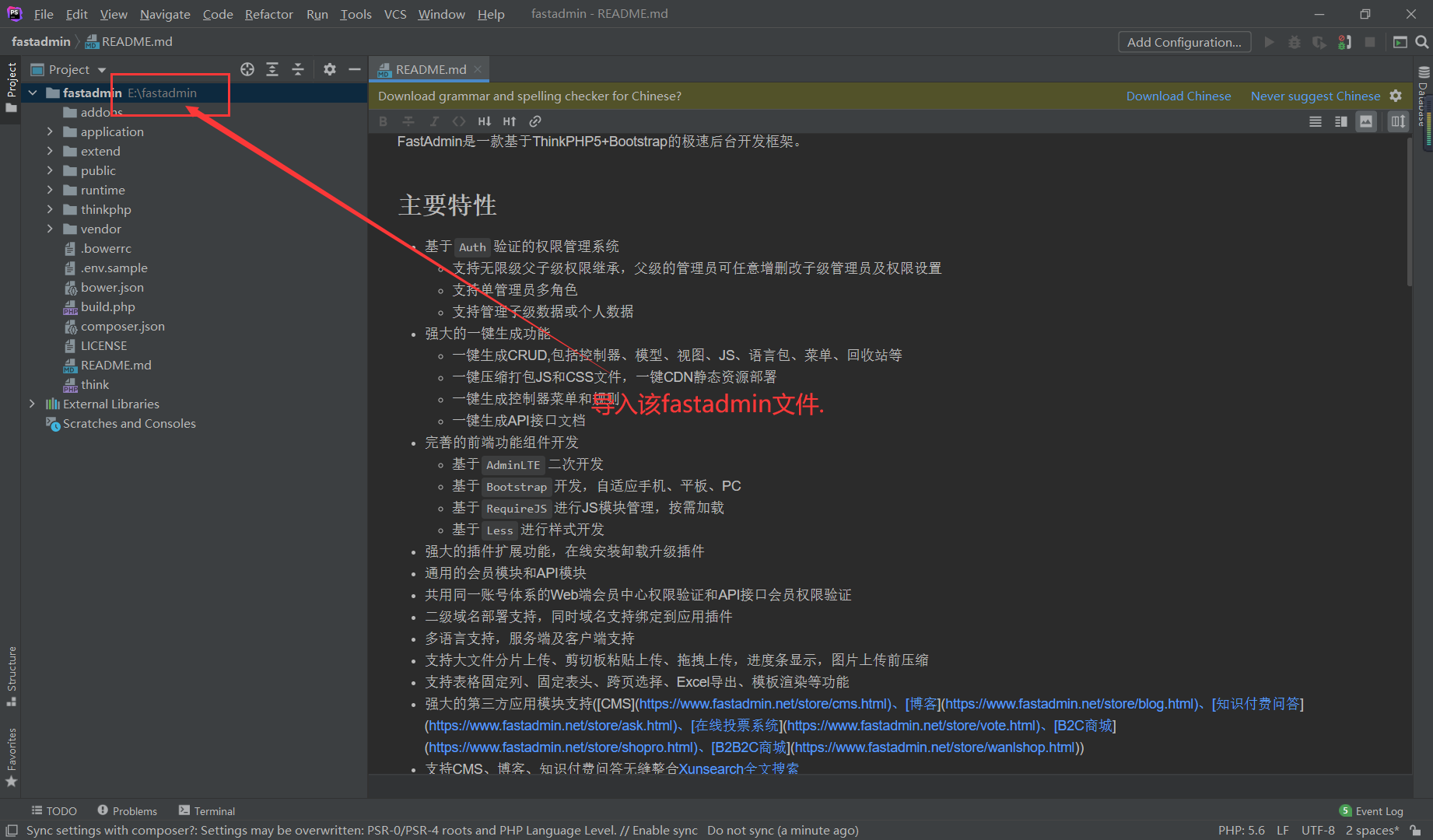Insert code span with toolbar icon
Screen dimensions: 1433x840
[459, 121]
